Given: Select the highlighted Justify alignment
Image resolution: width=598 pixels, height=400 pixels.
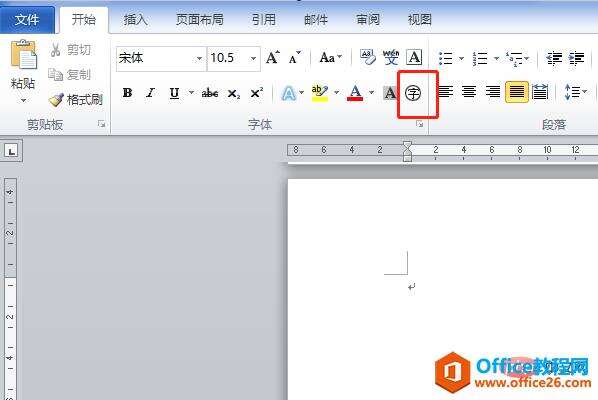Looking at the screenshot, I should click(x=517, y=92).
